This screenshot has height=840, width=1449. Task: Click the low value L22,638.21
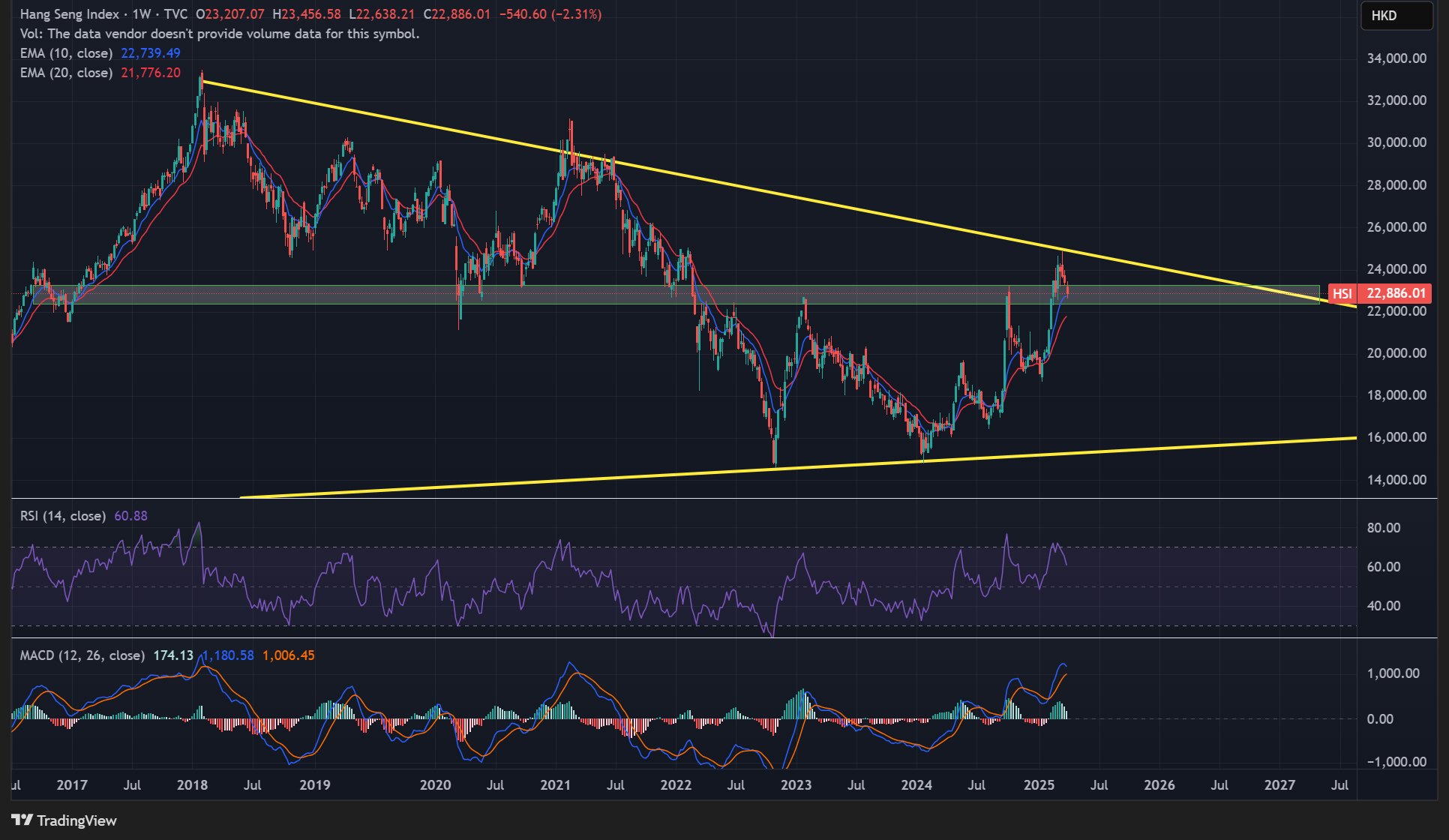click(382, 14)
